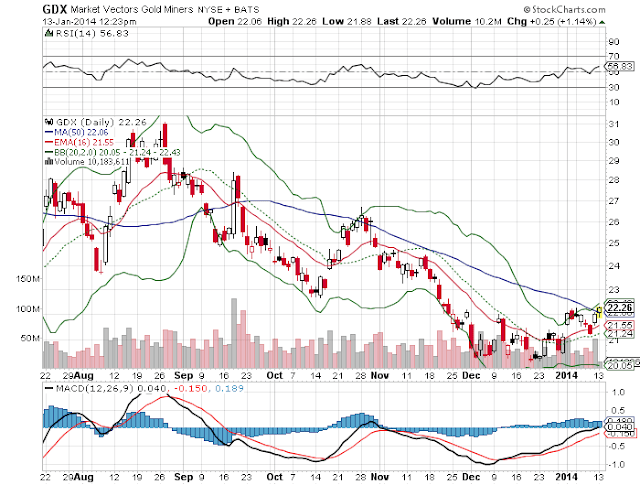Click the 0.5 level on MACD axis

pyautogui.click(x=618, y=411)
